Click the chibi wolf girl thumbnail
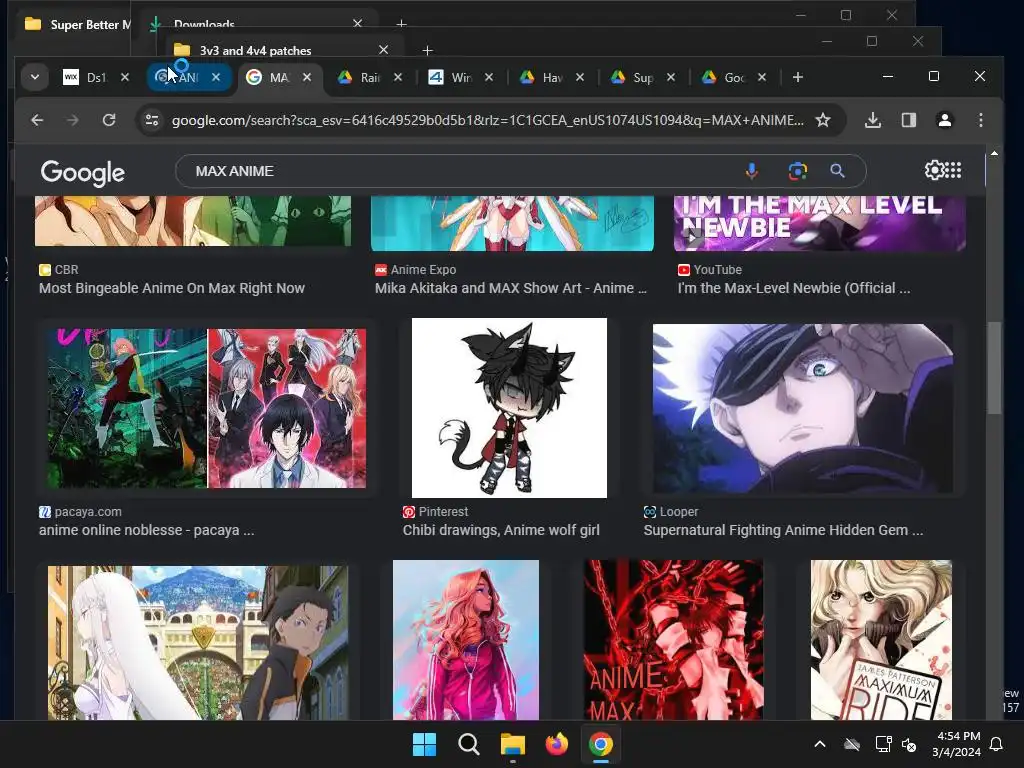 509,408
